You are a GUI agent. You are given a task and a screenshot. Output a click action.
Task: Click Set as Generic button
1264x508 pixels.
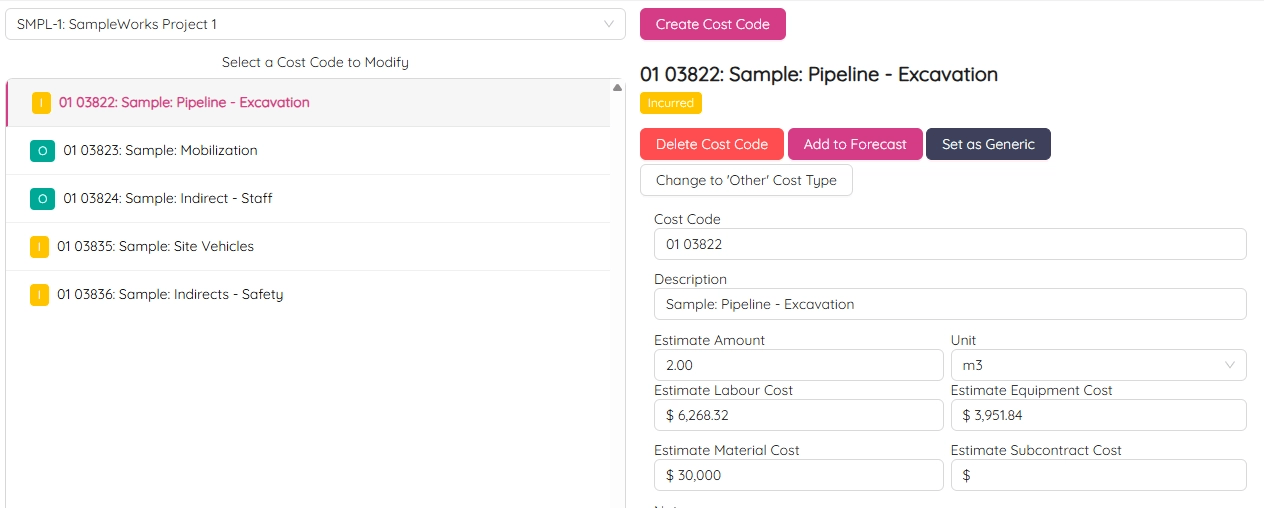(x=988, y=144)
